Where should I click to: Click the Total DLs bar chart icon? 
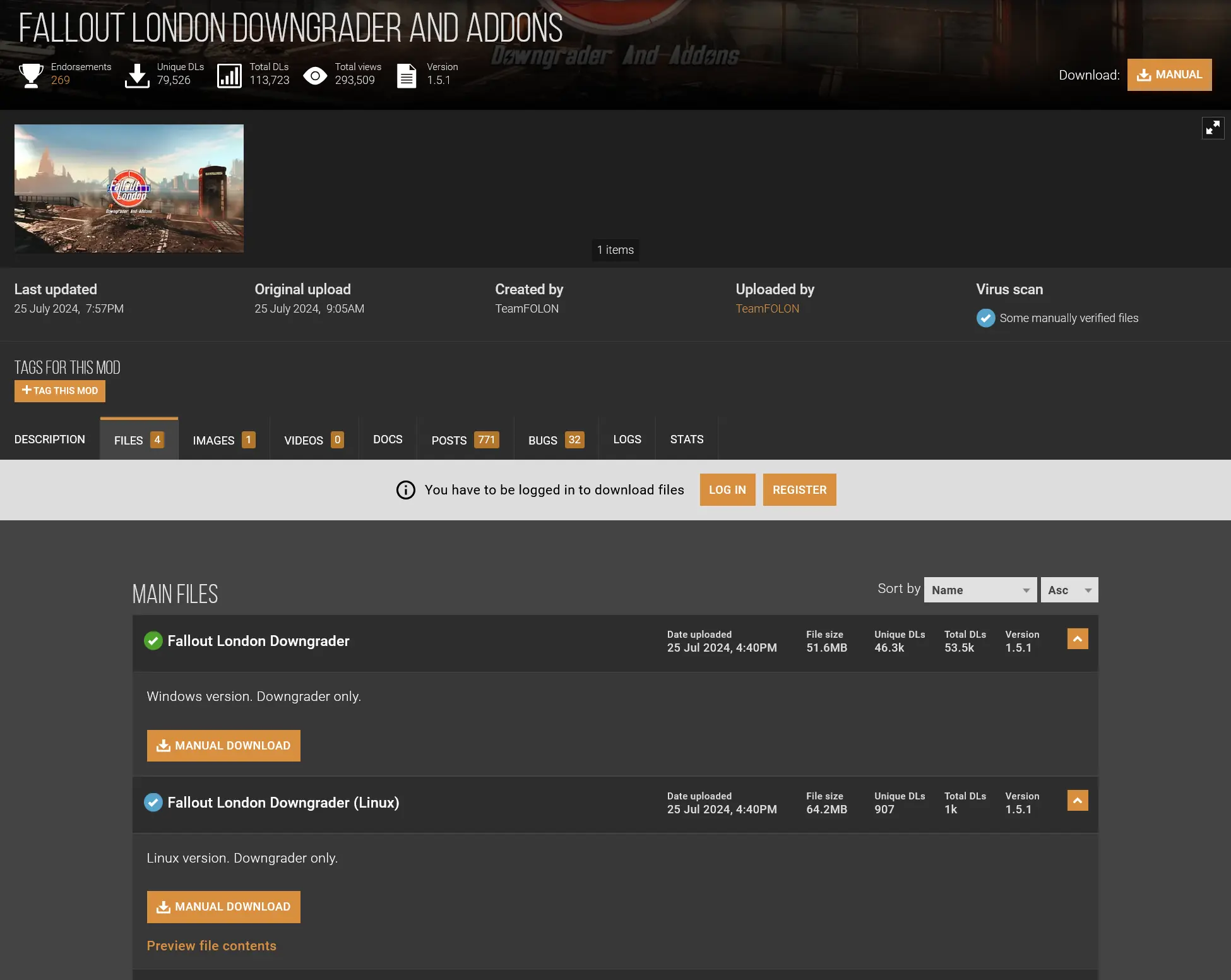229,76
